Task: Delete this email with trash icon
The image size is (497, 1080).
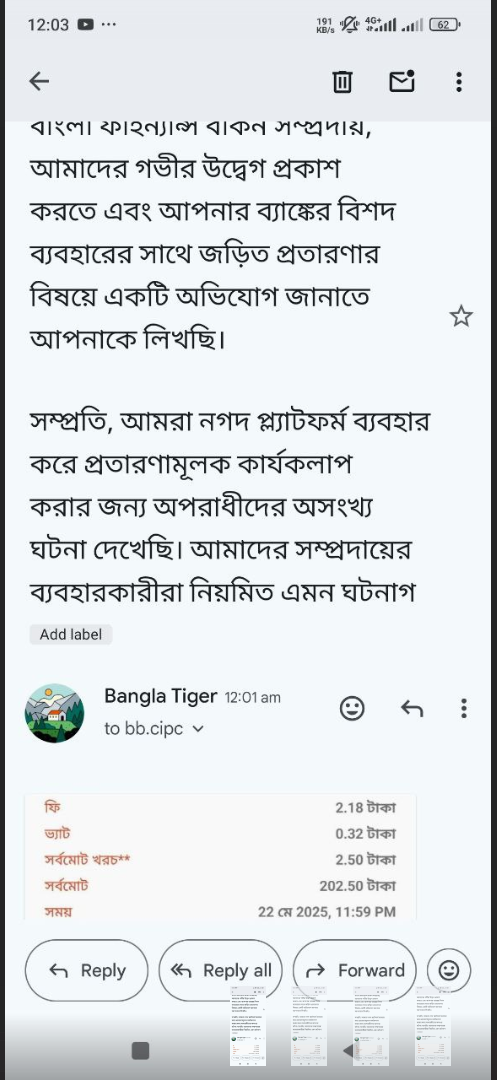Action: pos(341,82)
